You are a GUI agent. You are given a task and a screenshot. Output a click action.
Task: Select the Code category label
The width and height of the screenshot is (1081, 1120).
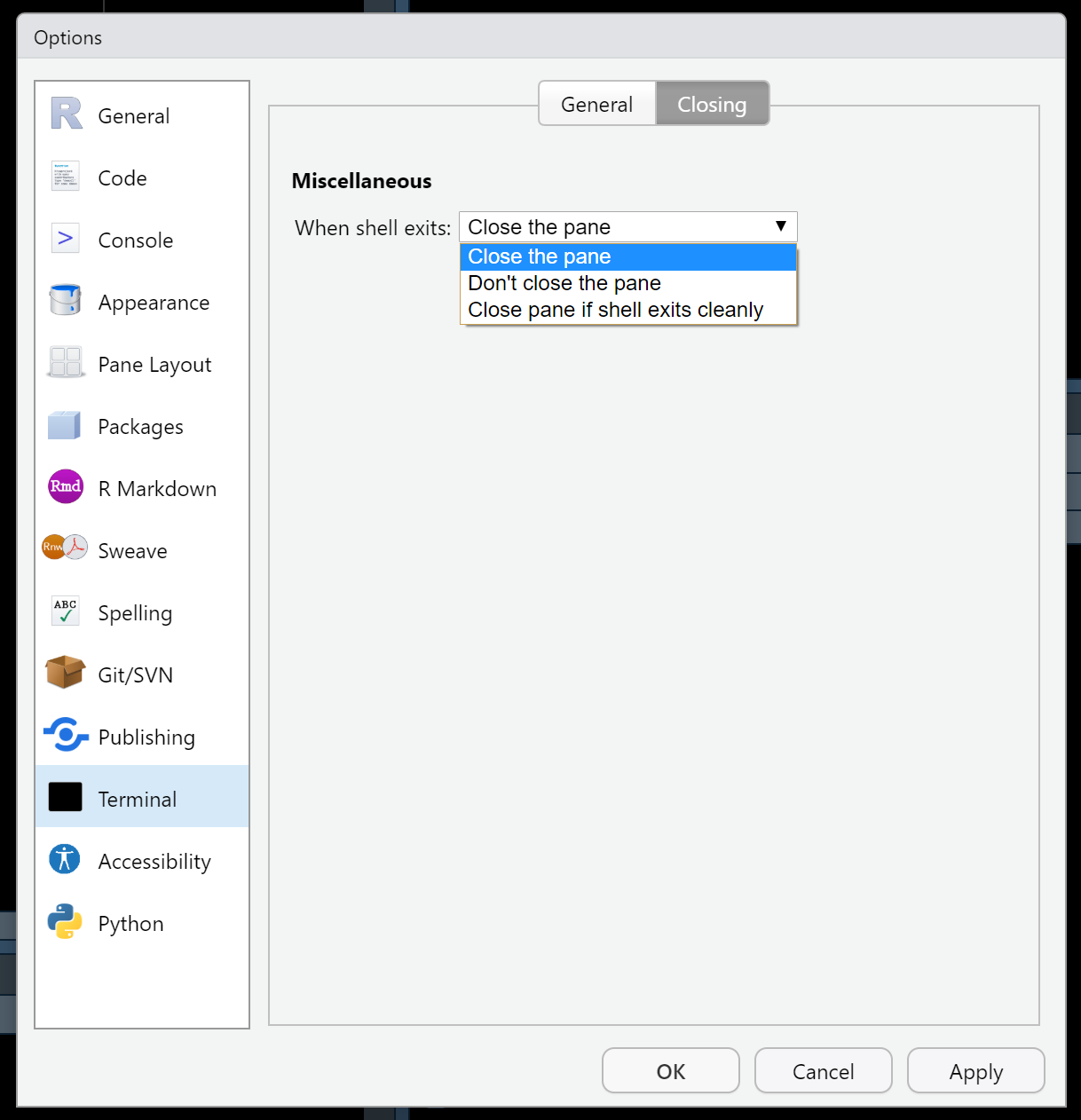click(x=122, y=178)
